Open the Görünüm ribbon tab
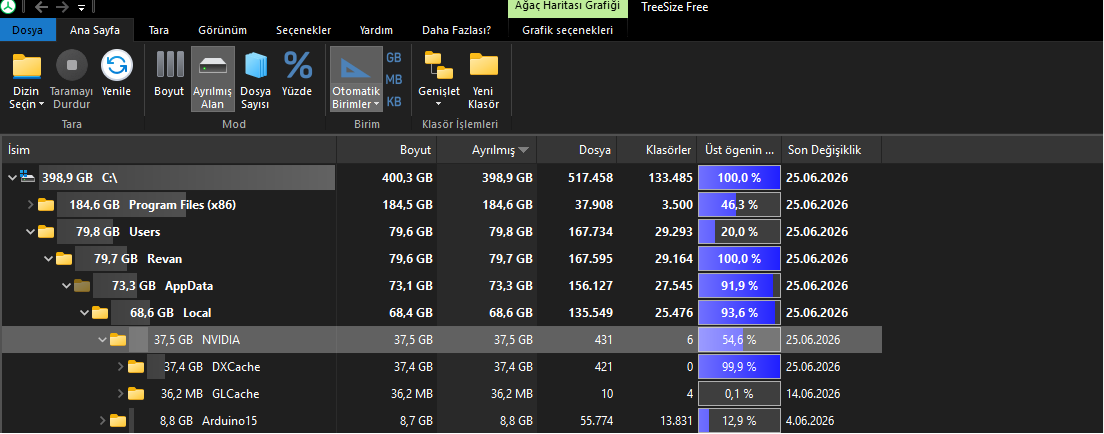 coord(222,30)
